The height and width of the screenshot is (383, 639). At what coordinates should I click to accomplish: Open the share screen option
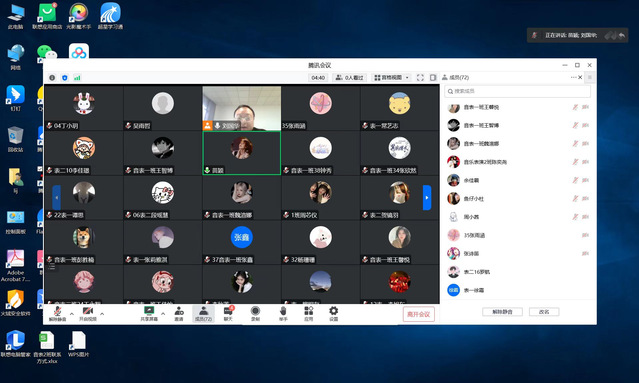[149, 314]
